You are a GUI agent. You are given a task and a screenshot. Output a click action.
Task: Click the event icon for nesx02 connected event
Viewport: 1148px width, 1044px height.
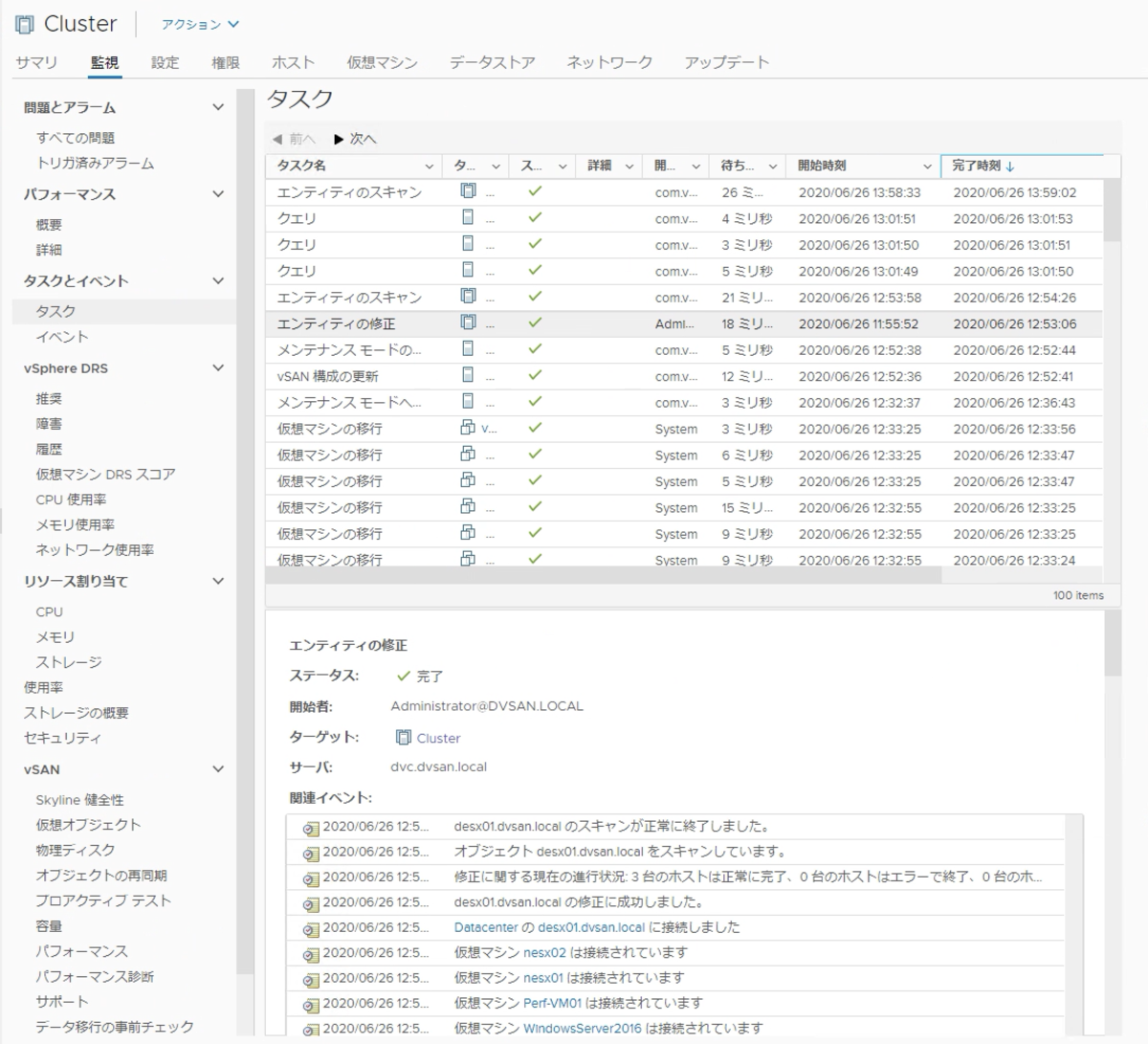pyautogui.click(x=311, y=954)
